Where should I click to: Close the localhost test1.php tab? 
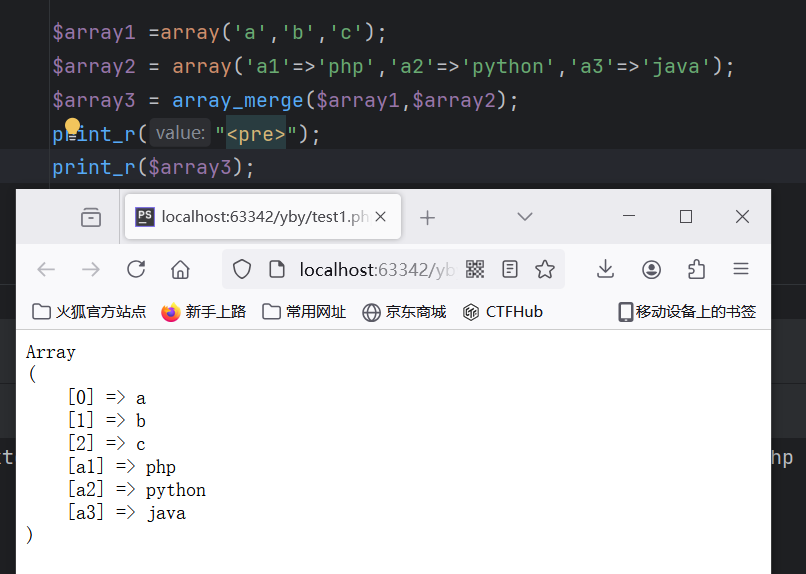pos(380,217)
